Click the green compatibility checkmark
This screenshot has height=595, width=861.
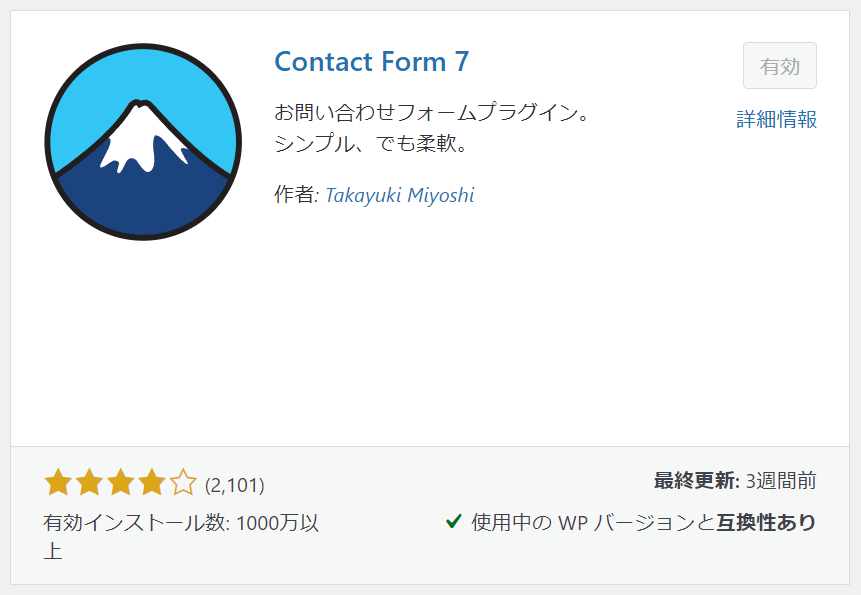point(454,521)
